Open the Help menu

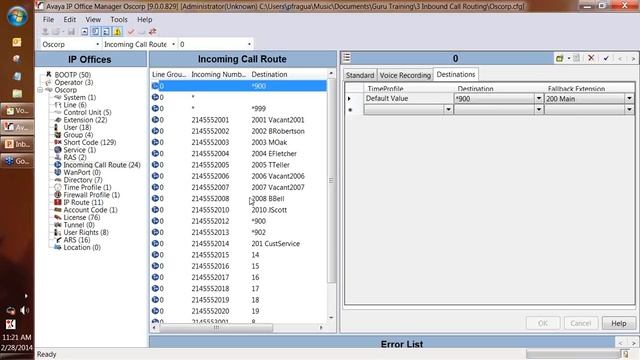(144, 19)
